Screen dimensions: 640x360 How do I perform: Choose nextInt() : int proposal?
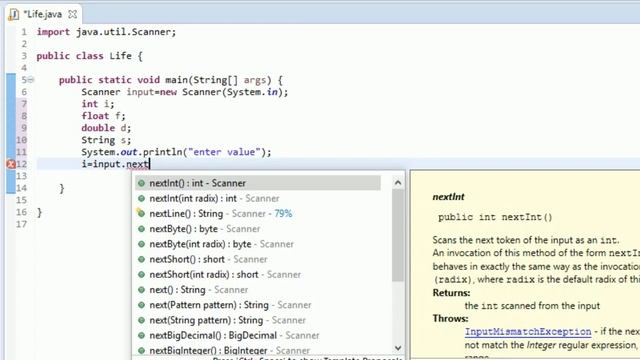[258, 183]
